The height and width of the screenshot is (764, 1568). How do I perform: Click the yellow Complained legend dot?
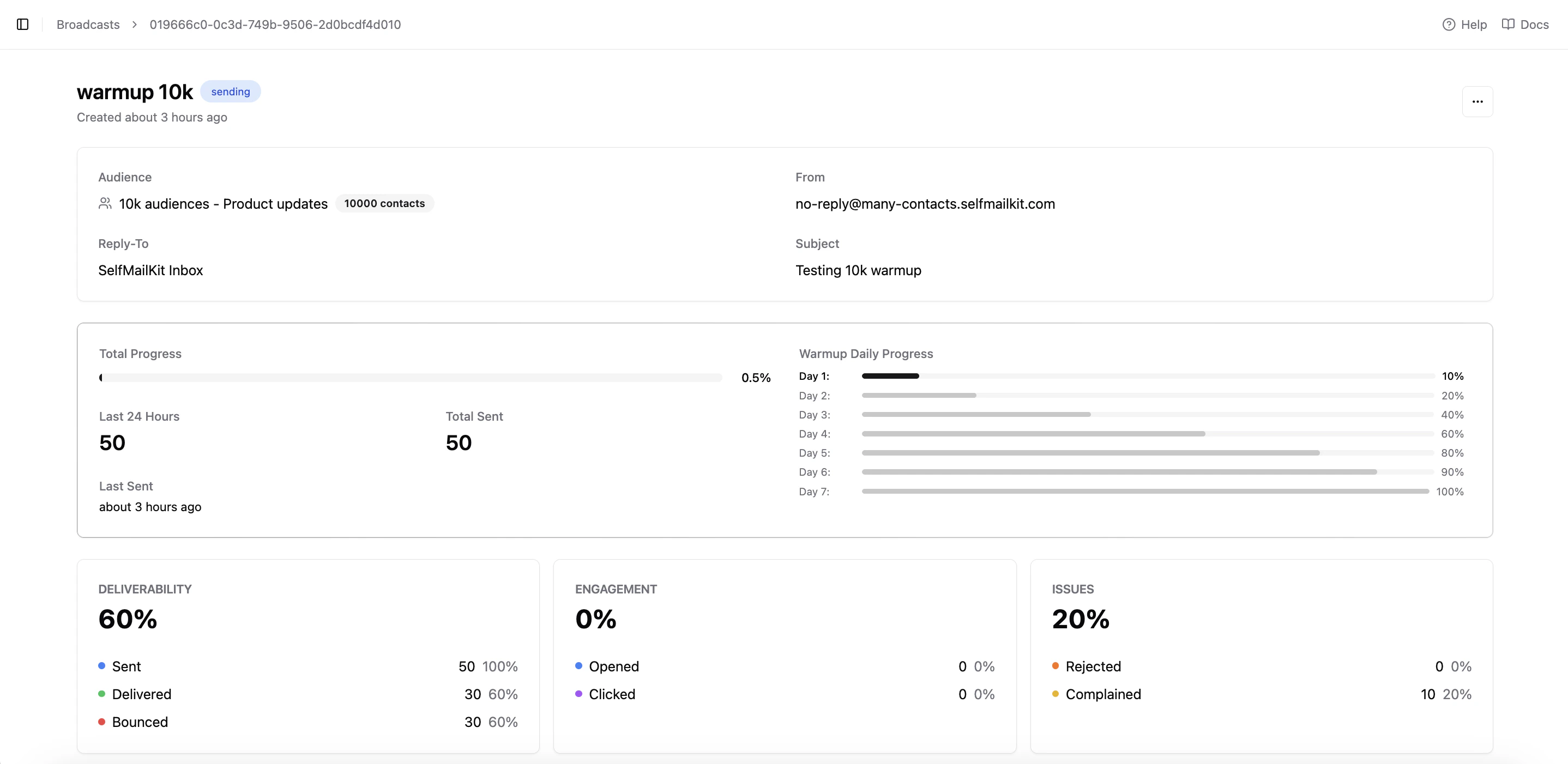pyautogui.click(x=1055, y=694)
